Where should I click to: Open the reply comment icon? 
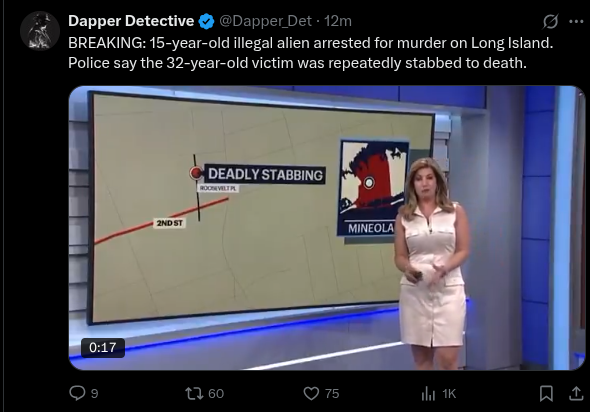coord(78,393)
